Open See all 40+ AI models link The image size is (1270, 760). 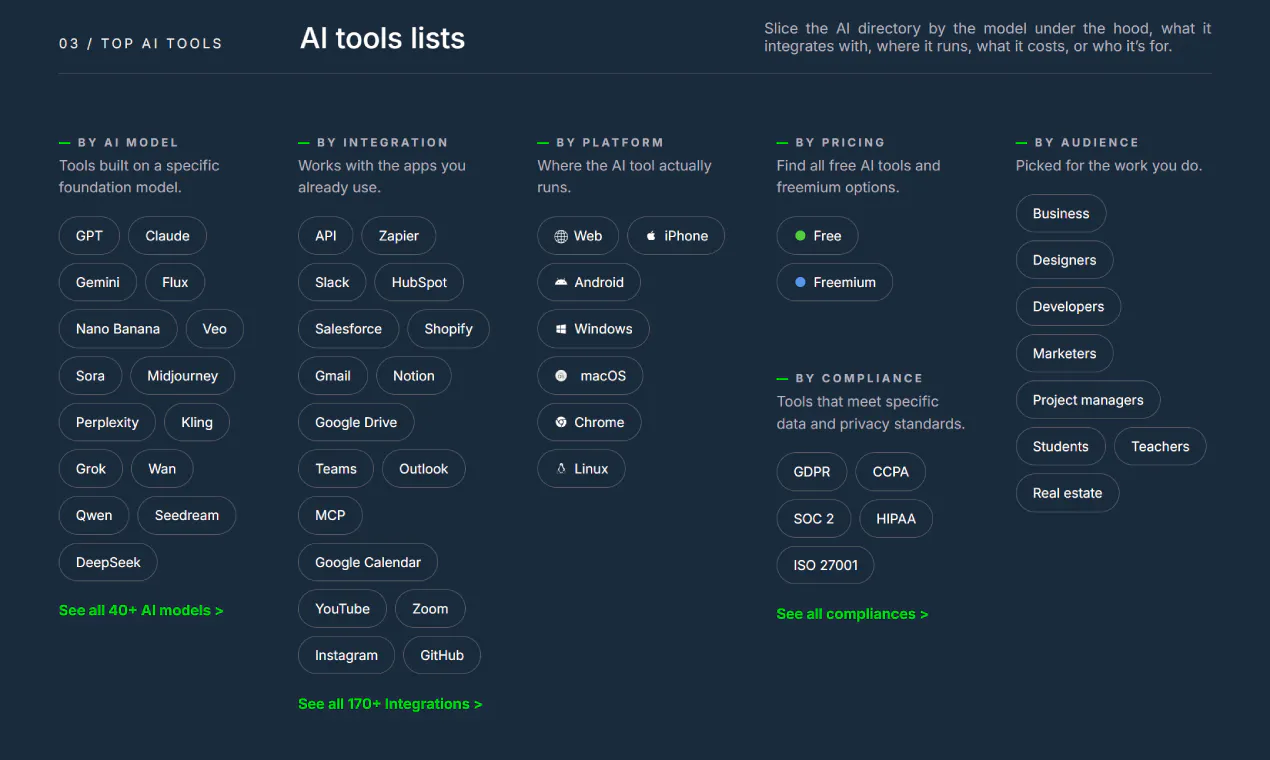click(x=141, y=610)
